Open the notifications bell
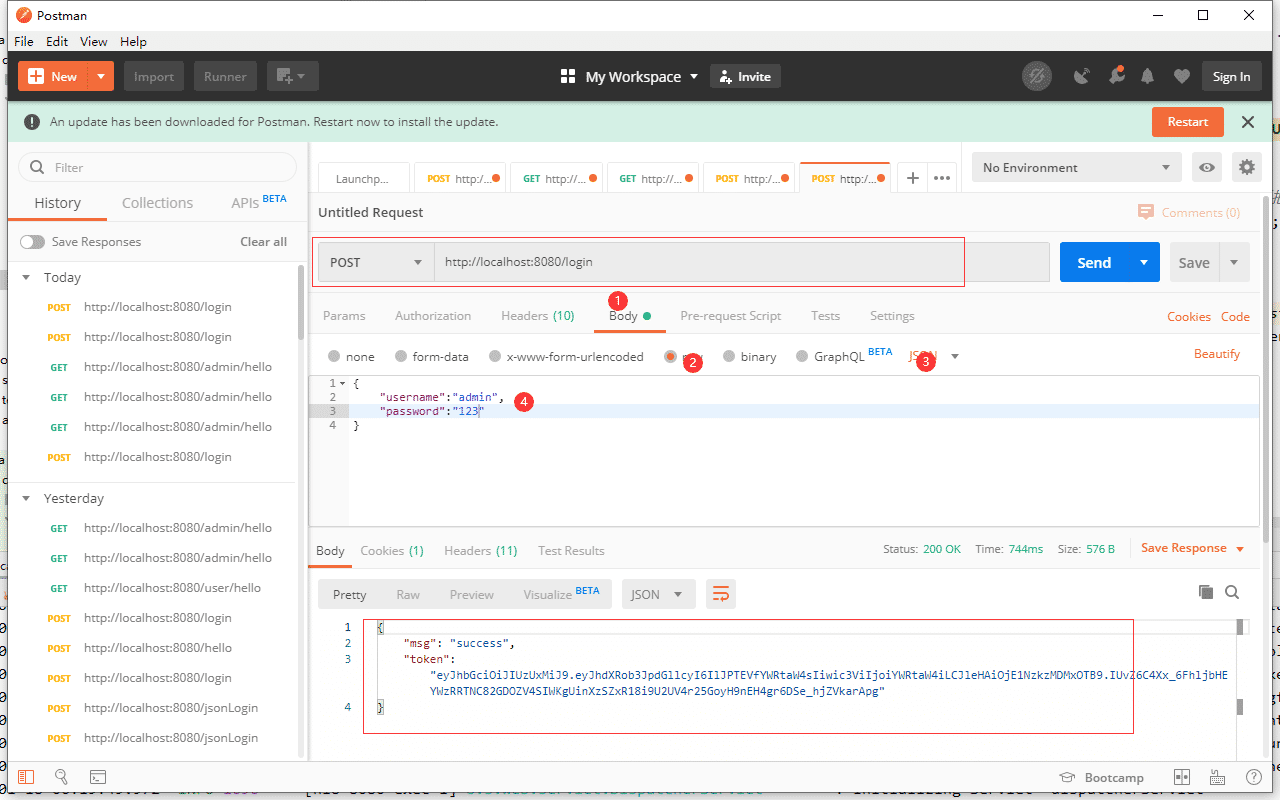The height and width of the screenshot is (800, 1280). coord(1147,76)
